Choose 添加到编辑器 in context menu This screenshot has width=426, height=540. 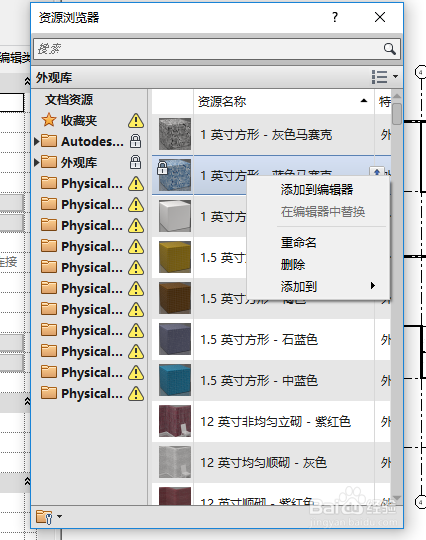point(317,190)
